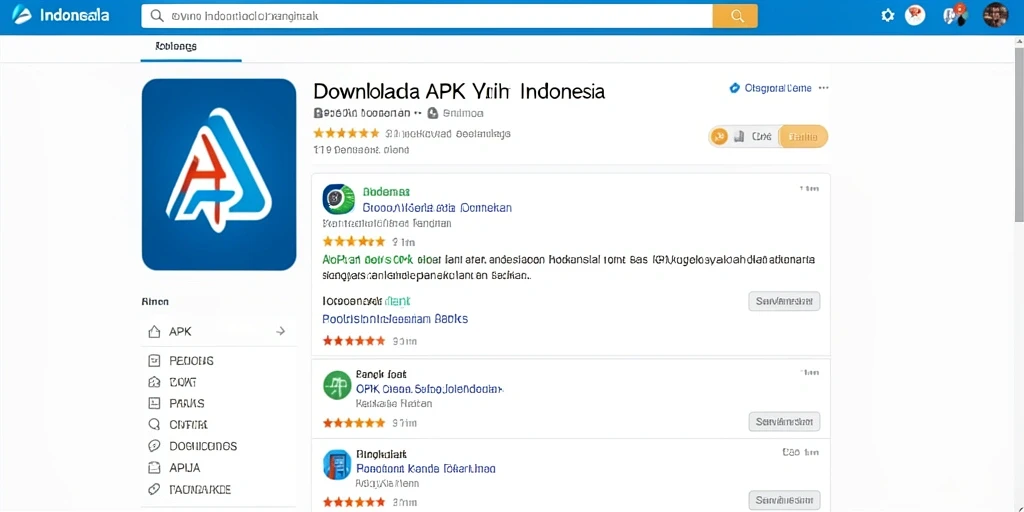
Task: Select the DOGNICONOS item in the sidebar
Action: click(x=193, y=446)
